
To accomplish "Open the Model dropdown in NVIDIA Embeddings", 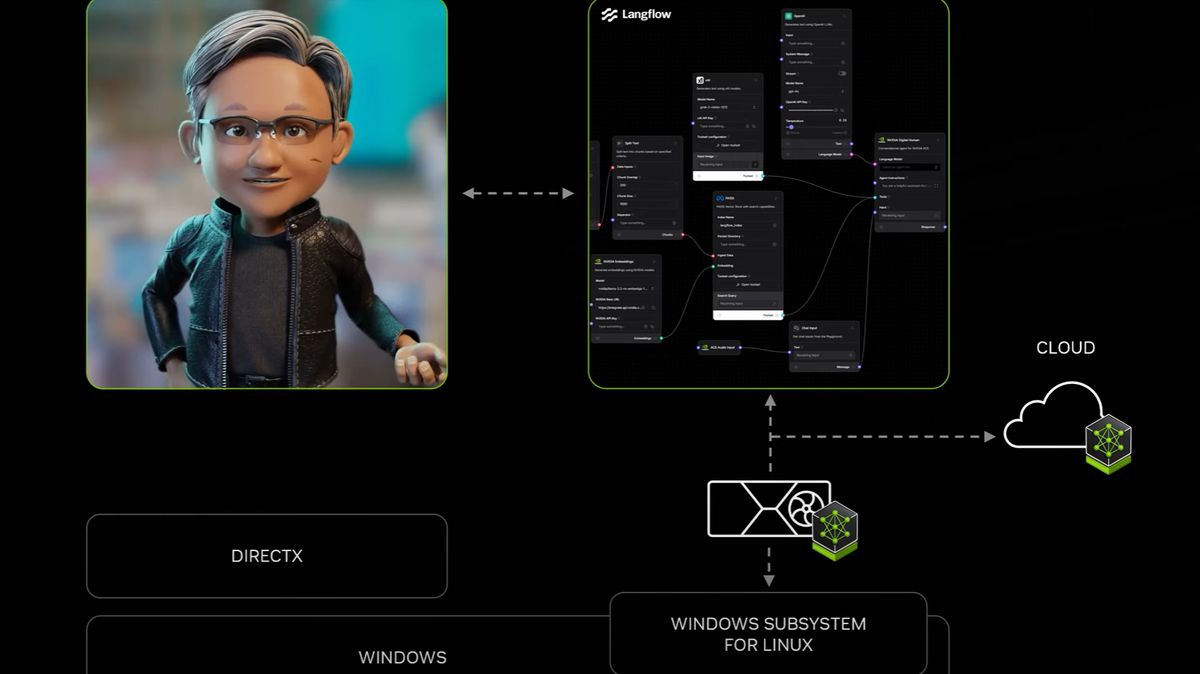I will pos(626,288).
